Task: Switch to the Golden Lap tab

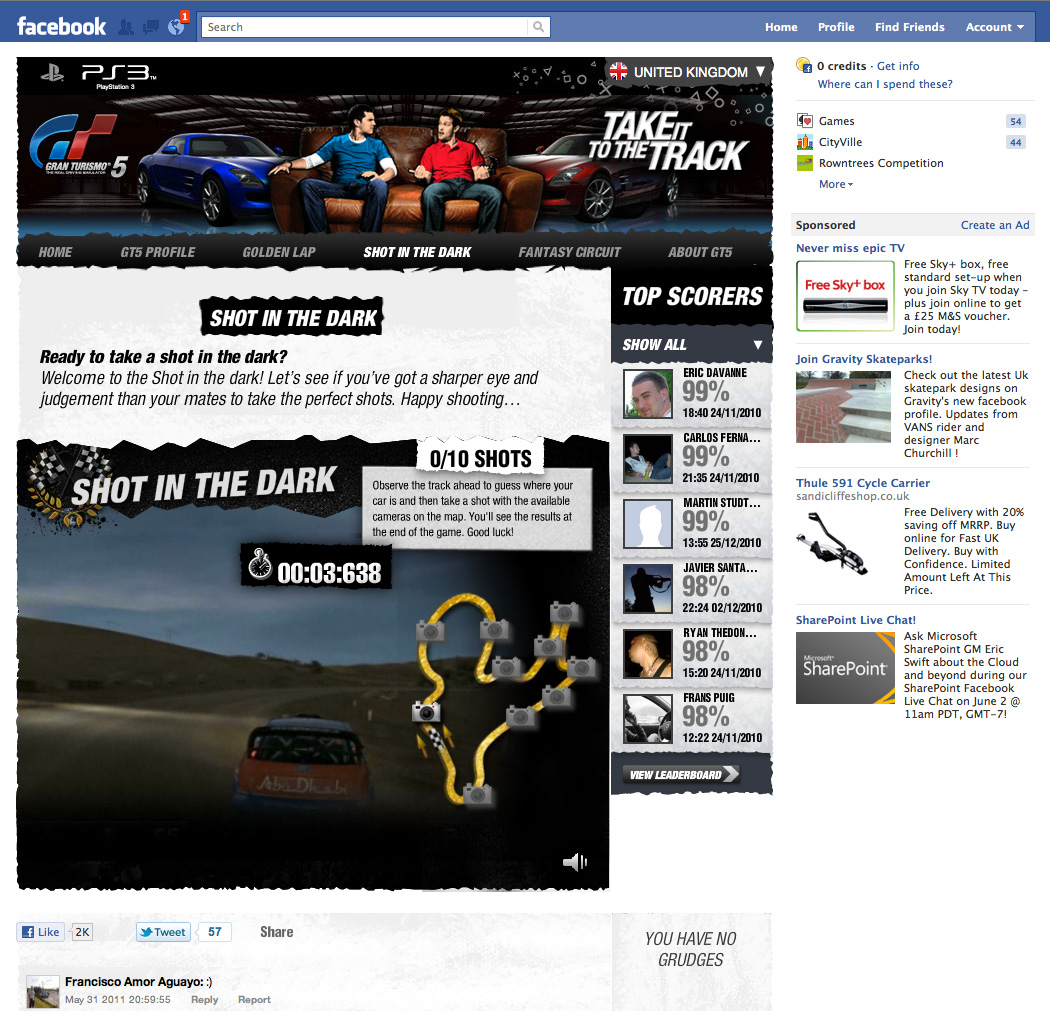Action: click(x=279, y=252)
